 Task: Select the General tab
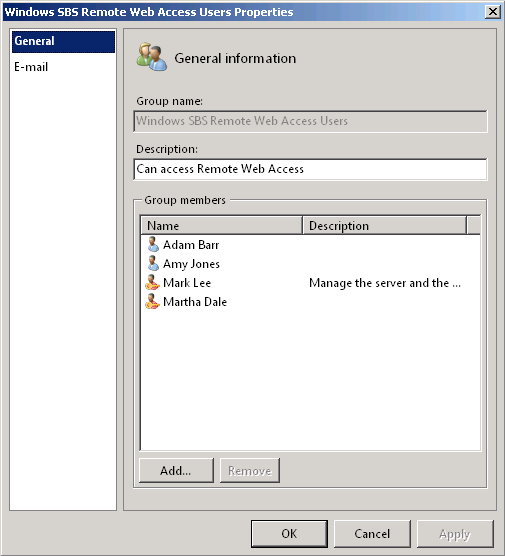pyautogui.click(x=63, y=41)
